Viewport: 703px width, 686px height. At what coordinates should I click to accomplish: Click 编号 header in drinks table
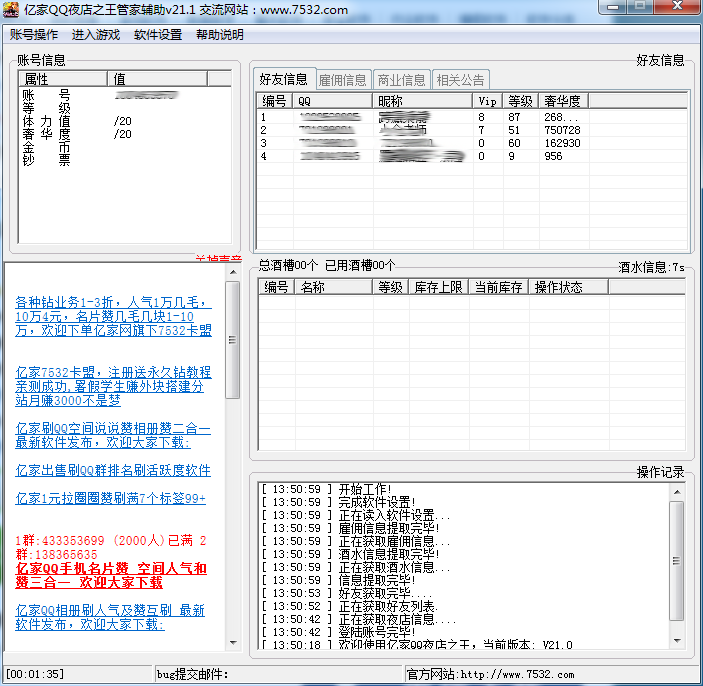pyautogui.click(x=276, y=287)
